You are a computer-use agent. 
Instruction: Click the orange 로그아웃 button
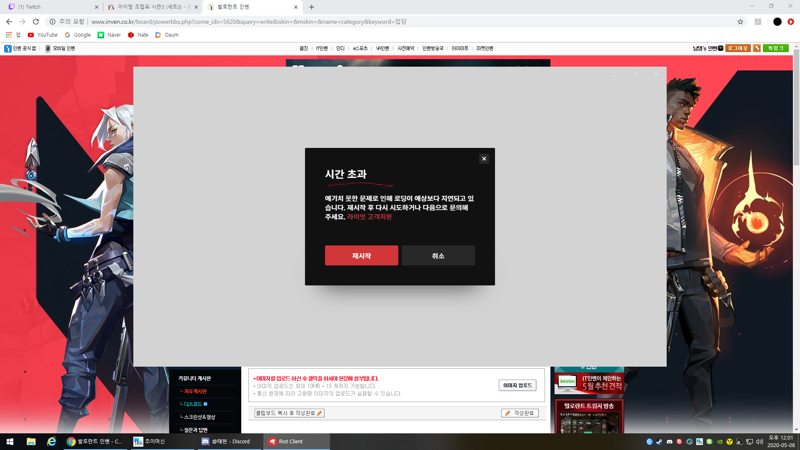coord(737,48)
